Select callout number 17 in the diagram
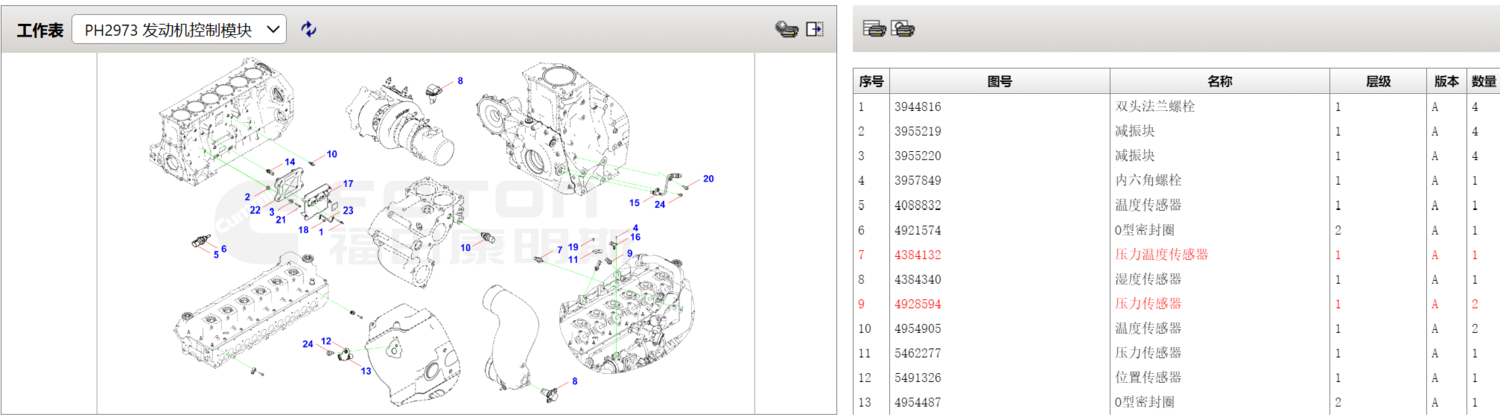This screenshot has width=1500, height=417. 348,184
